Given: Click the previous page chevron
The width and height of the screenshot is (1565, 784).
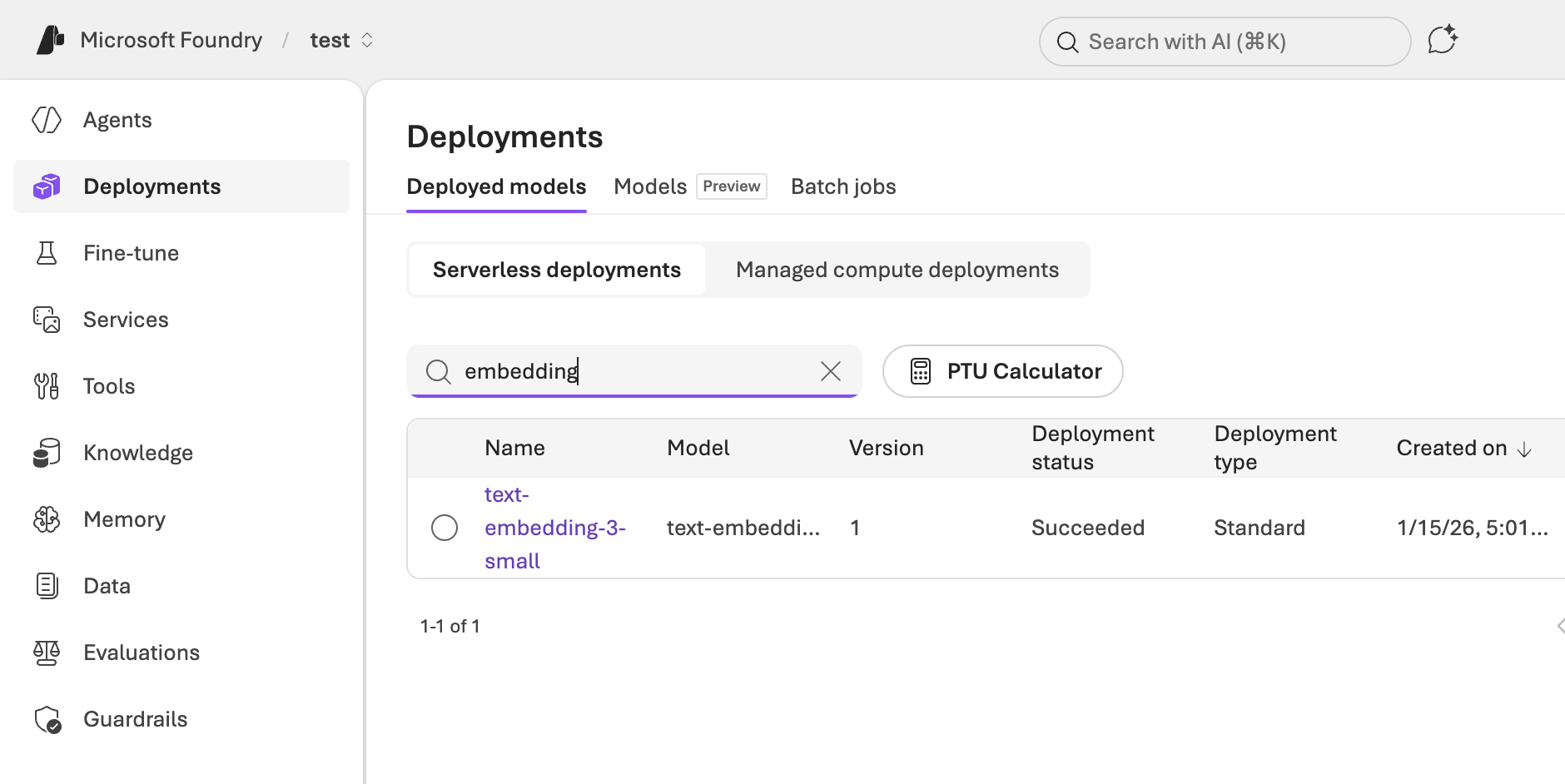Looking at the screenshot, I should (x=1560, y=626).
